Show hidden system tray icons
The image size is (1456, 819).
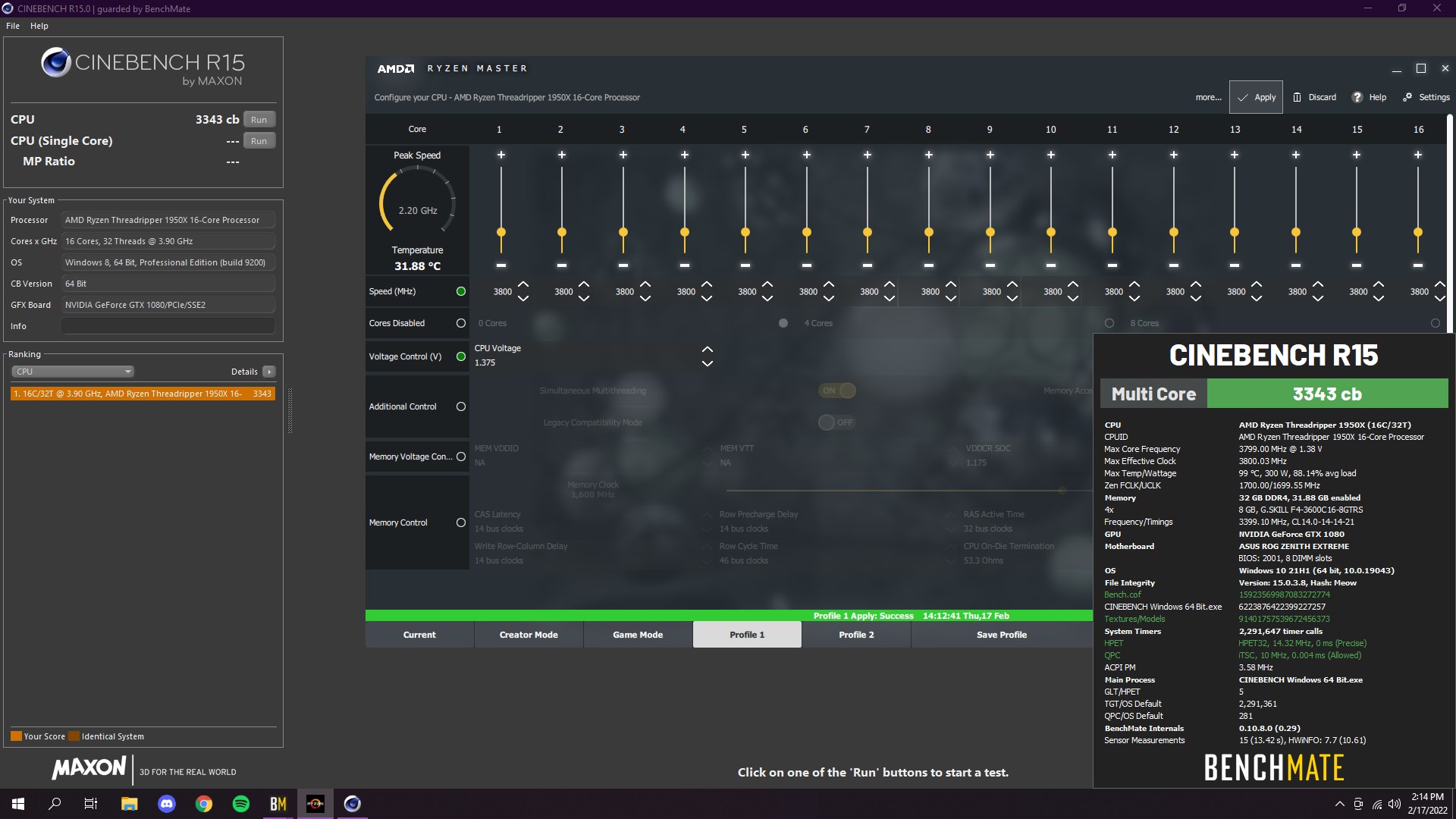[1339, 804]
